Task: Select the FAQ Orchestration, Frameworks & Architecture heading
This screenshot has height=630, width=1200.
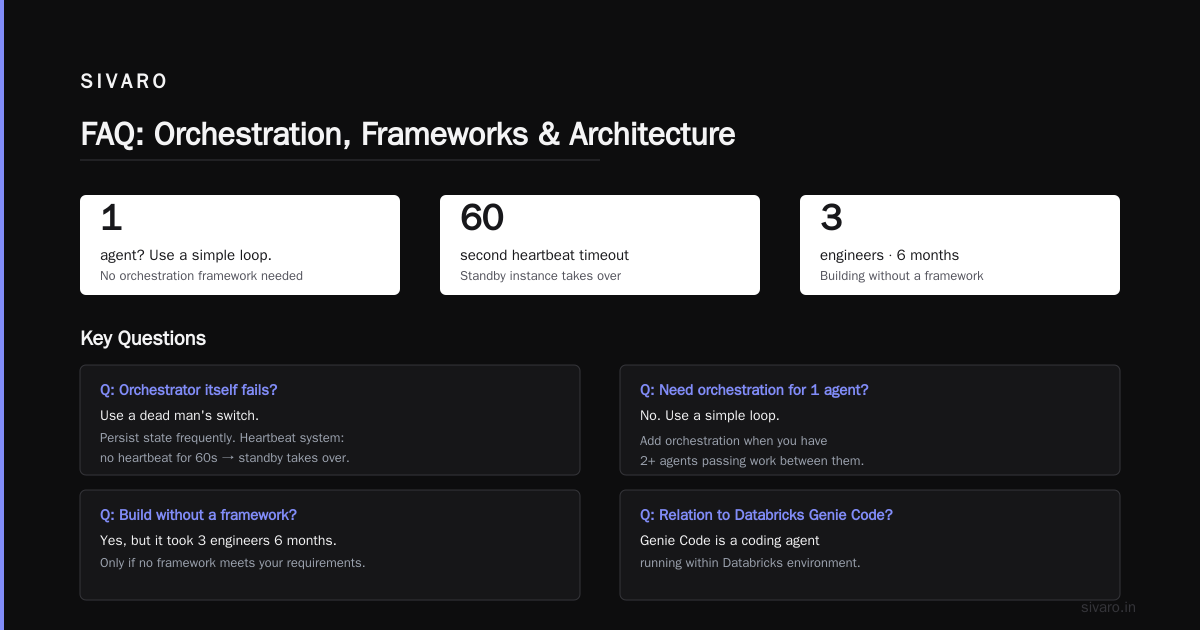Action: click(408, 134)
